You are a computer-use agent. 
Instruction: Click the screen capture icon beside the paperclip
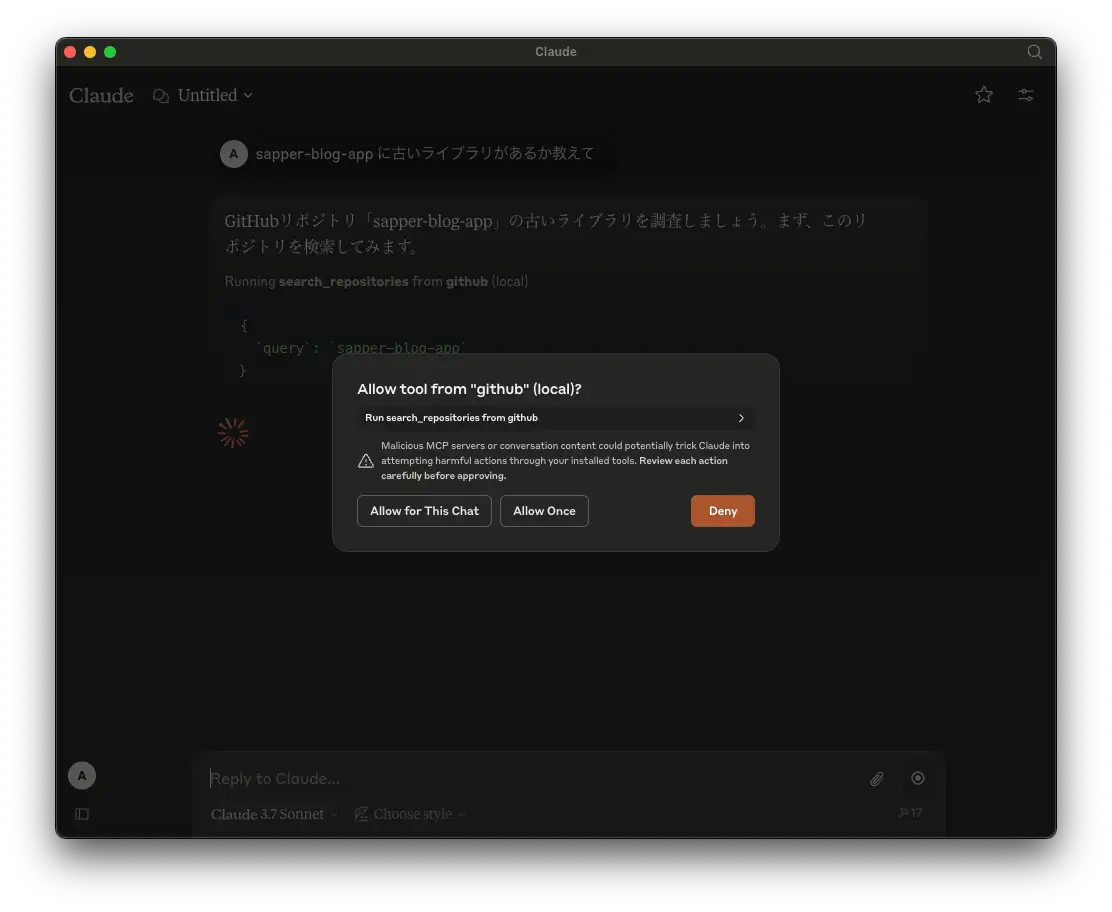tap(917, 778)
